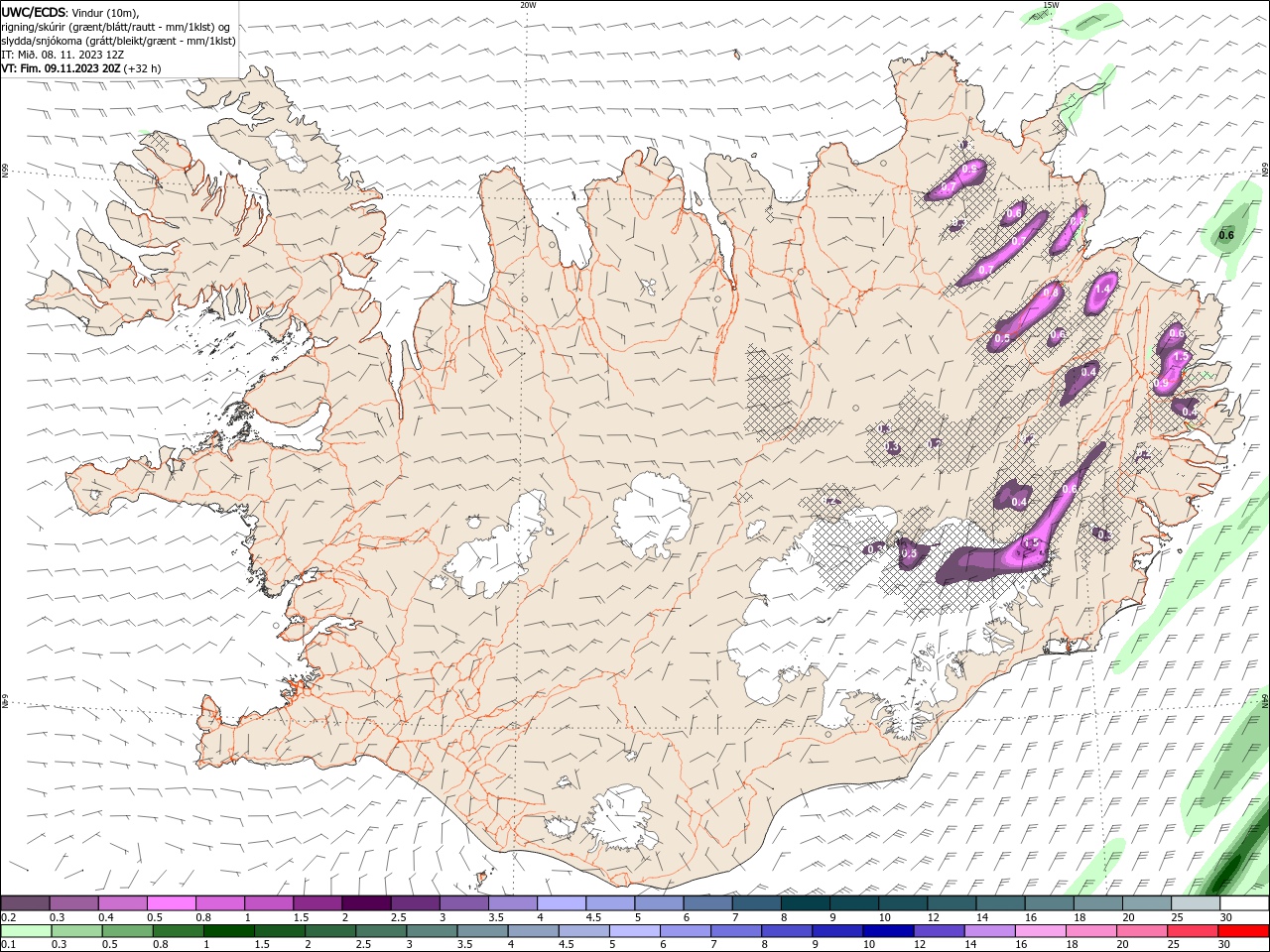1270x952 pixels.
Task: Pick the 0.2 swatch in top legend row
Action: 25,903
